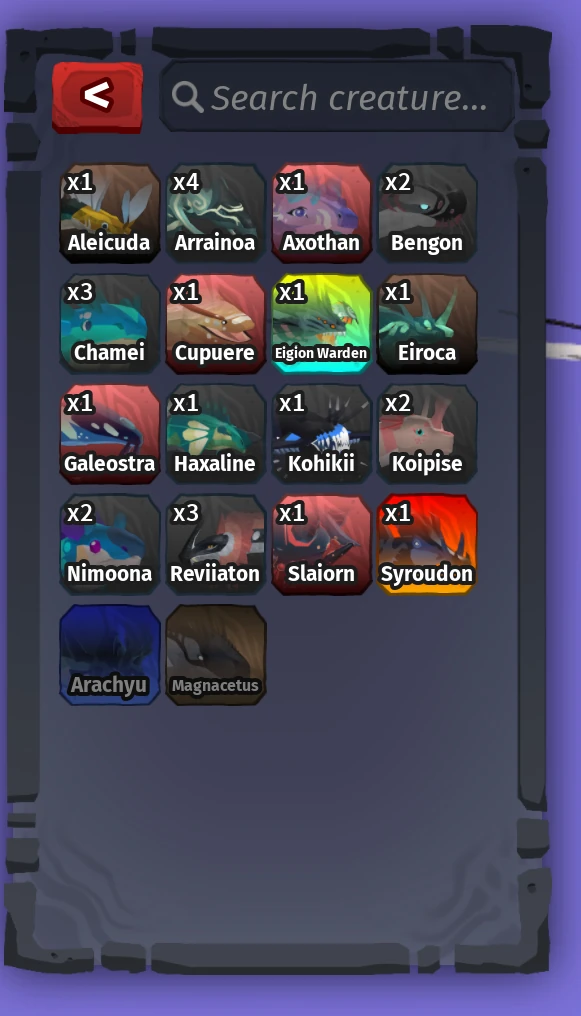
Task: Pick the Haxaline creature
Action: [x=216, y=434]
